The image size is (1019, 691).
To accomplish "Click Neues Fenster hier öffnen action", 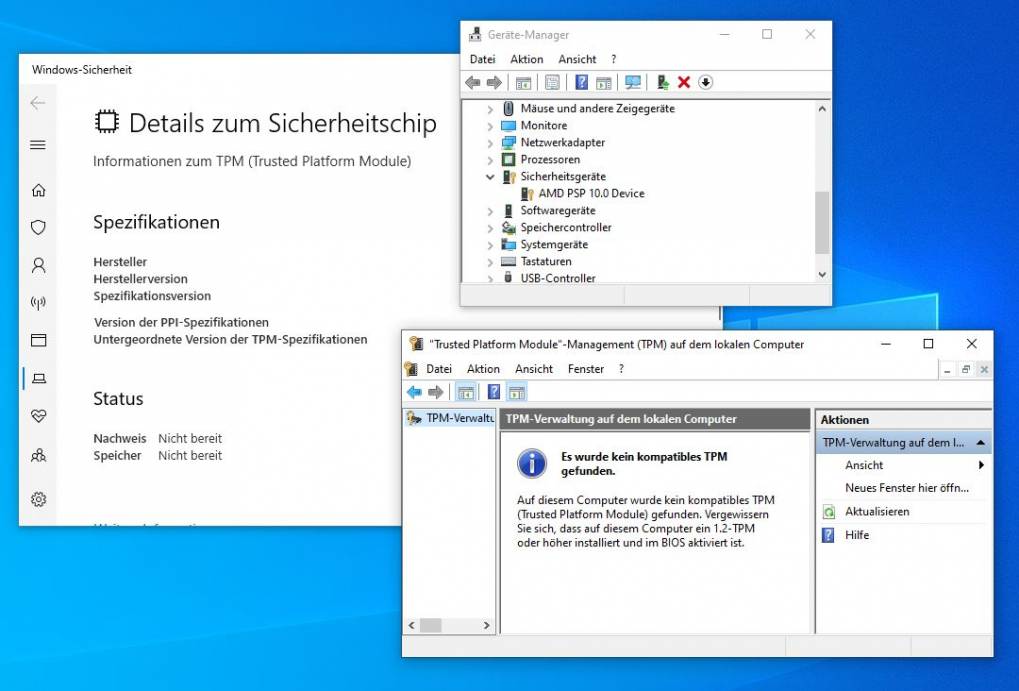I will (x=907, y=488).
